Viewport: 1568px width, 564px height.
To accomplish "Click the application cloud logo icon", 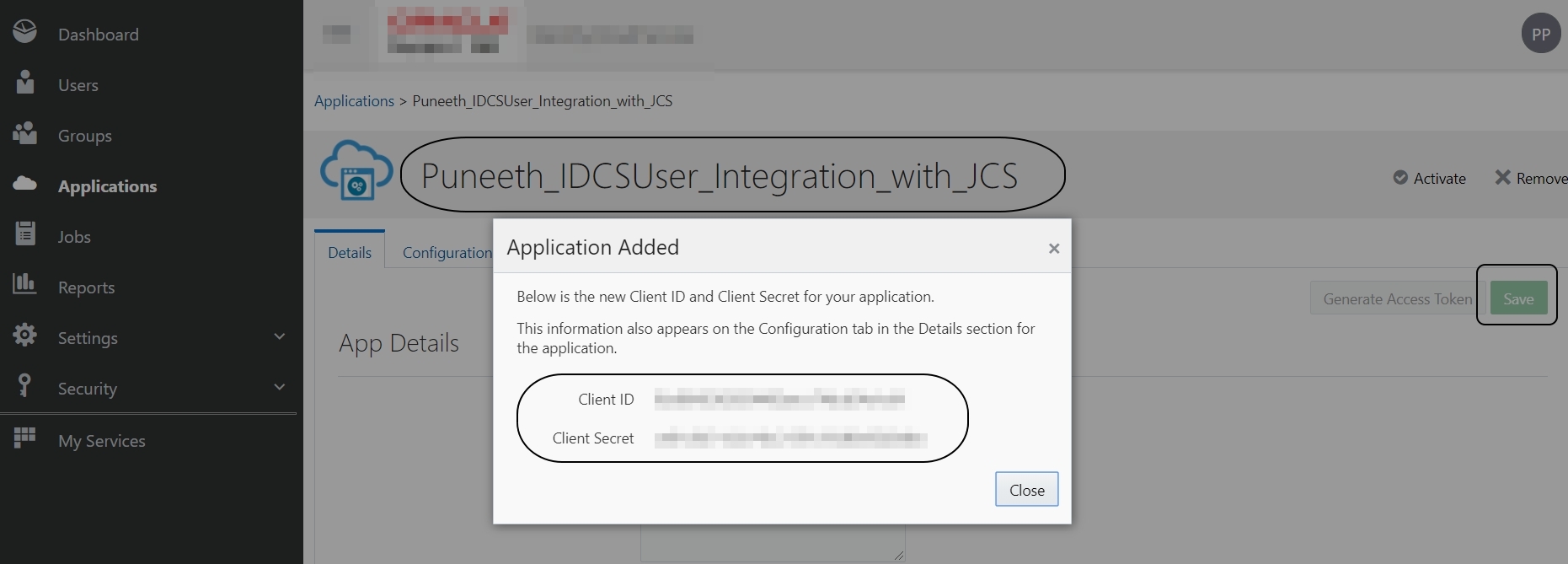I will coord(356,170).
